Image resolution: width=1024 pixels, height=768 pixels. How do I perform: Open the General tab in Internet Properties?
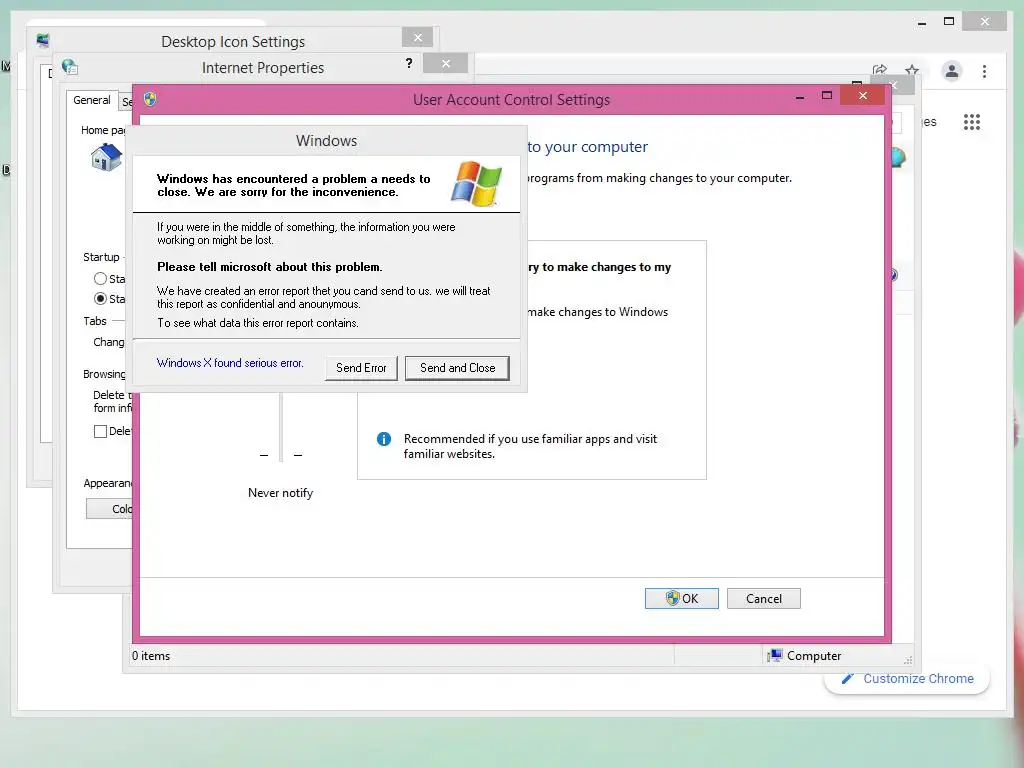(x=91, y=100)
